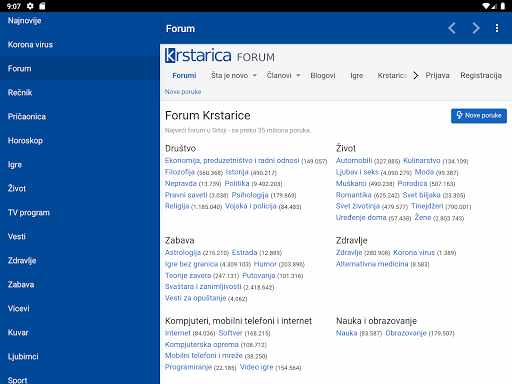The width and height of the screenshot is (512, 384).
Task: Select Horoskop in the side menu
Action: pos(80,140)
